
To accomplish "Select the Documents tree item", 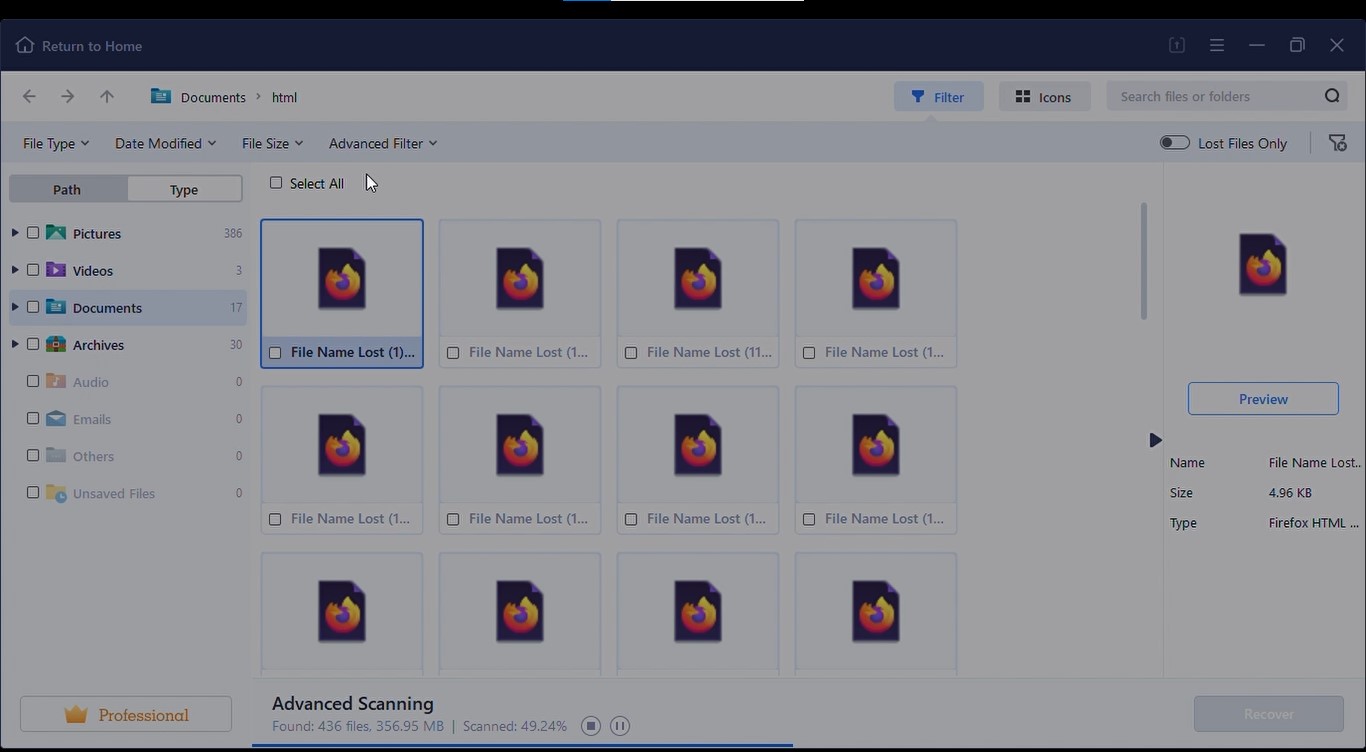I will tap(128, 307).
